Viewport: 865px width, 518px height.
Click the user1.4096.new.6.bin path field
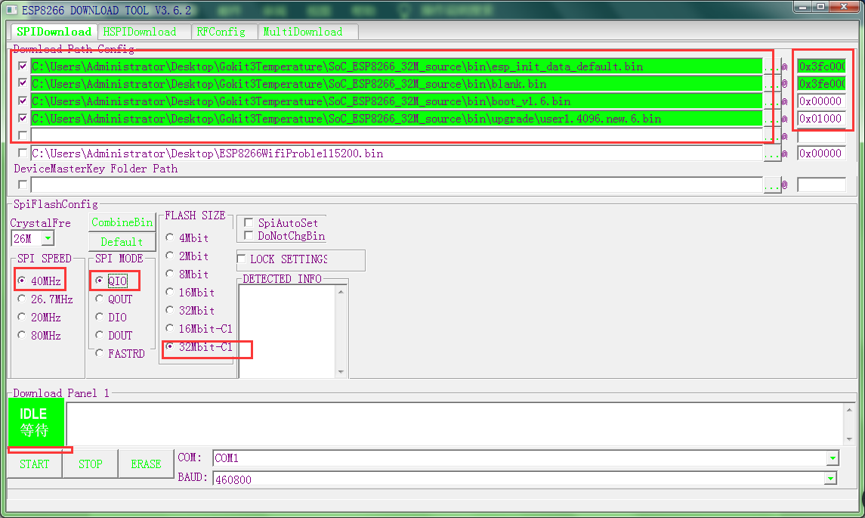click(x=397, y=119)
